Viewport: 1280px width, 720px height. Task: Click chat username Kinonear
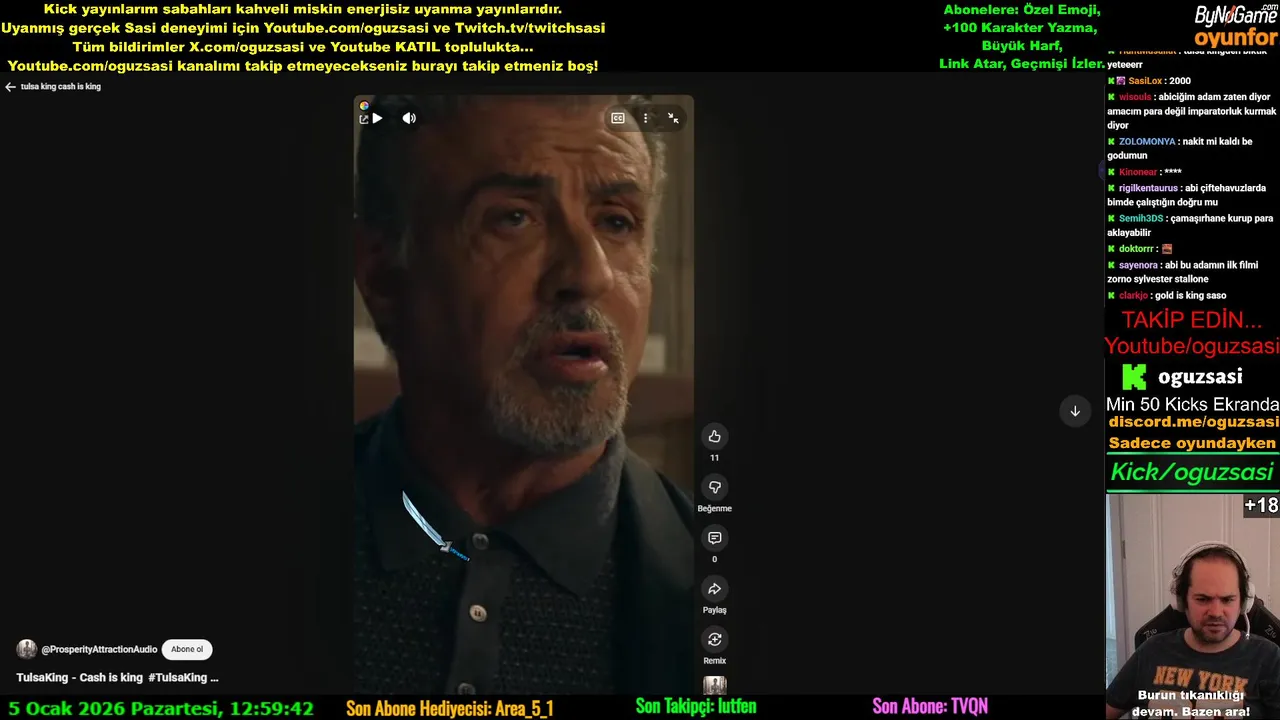tap(1138, 172)
